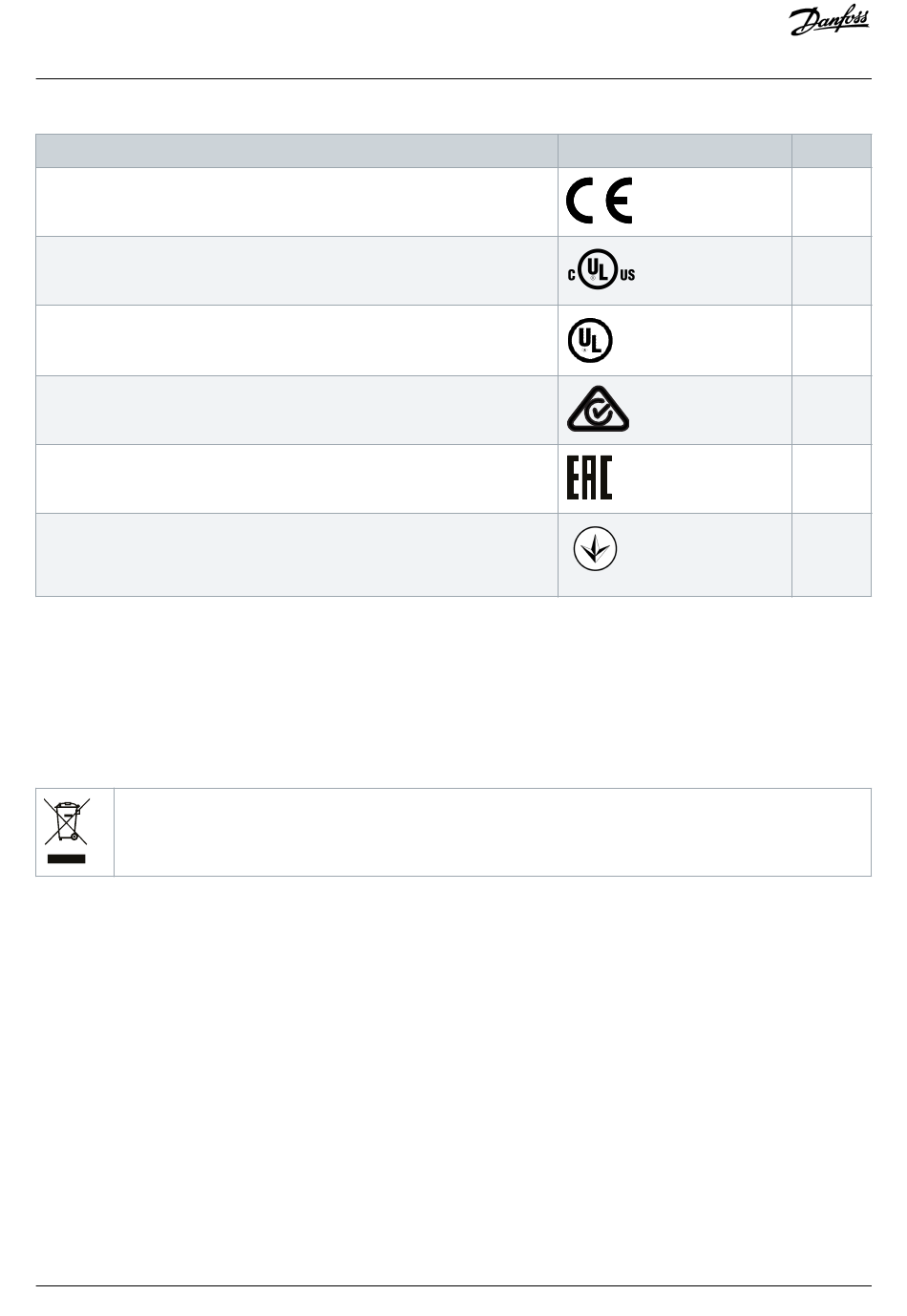Click the Danfoss logo in the header
907x1316 pixels.
[x=830, y=23]
